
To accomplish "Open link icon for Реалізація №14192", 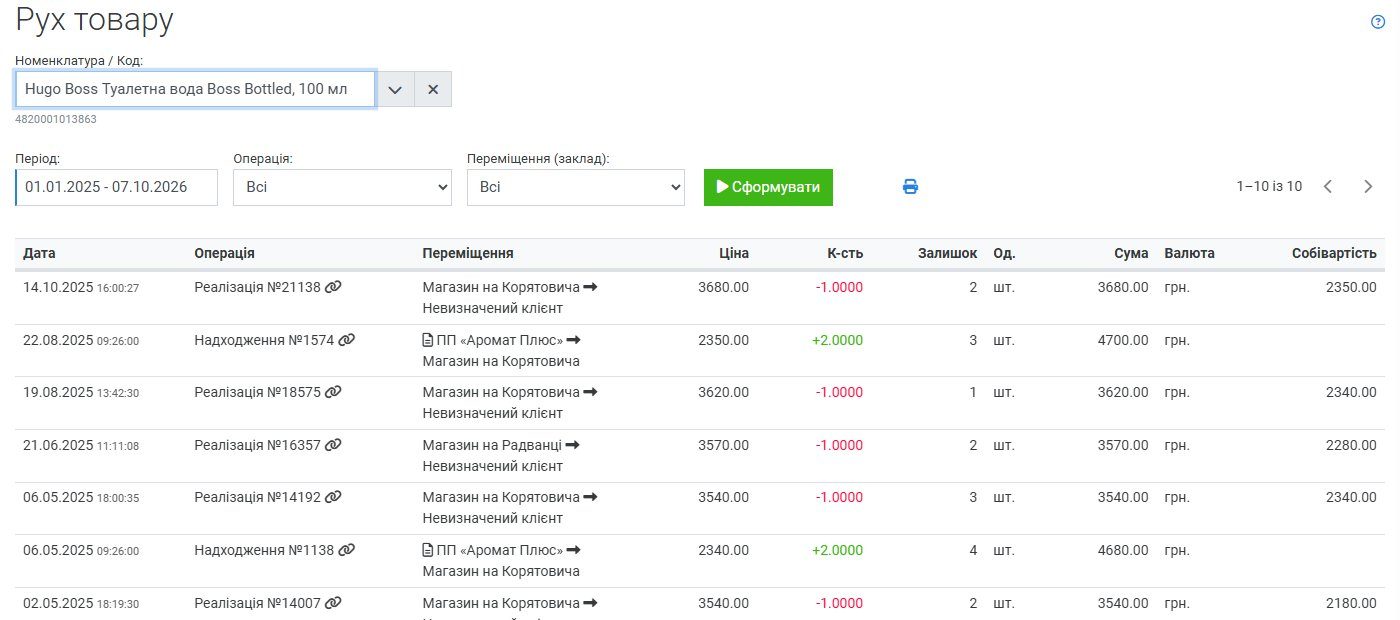I will pyautogui.click(x=334, y=497).
